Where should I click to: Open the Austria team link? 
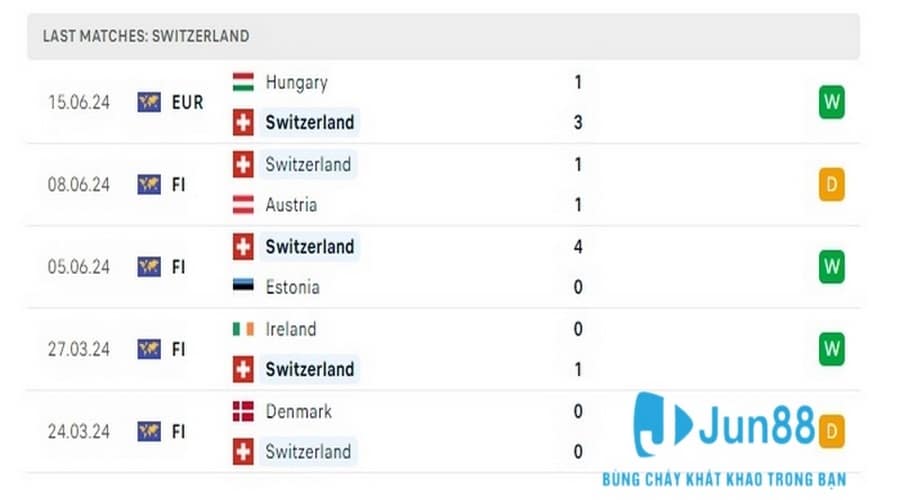(291, 205)
